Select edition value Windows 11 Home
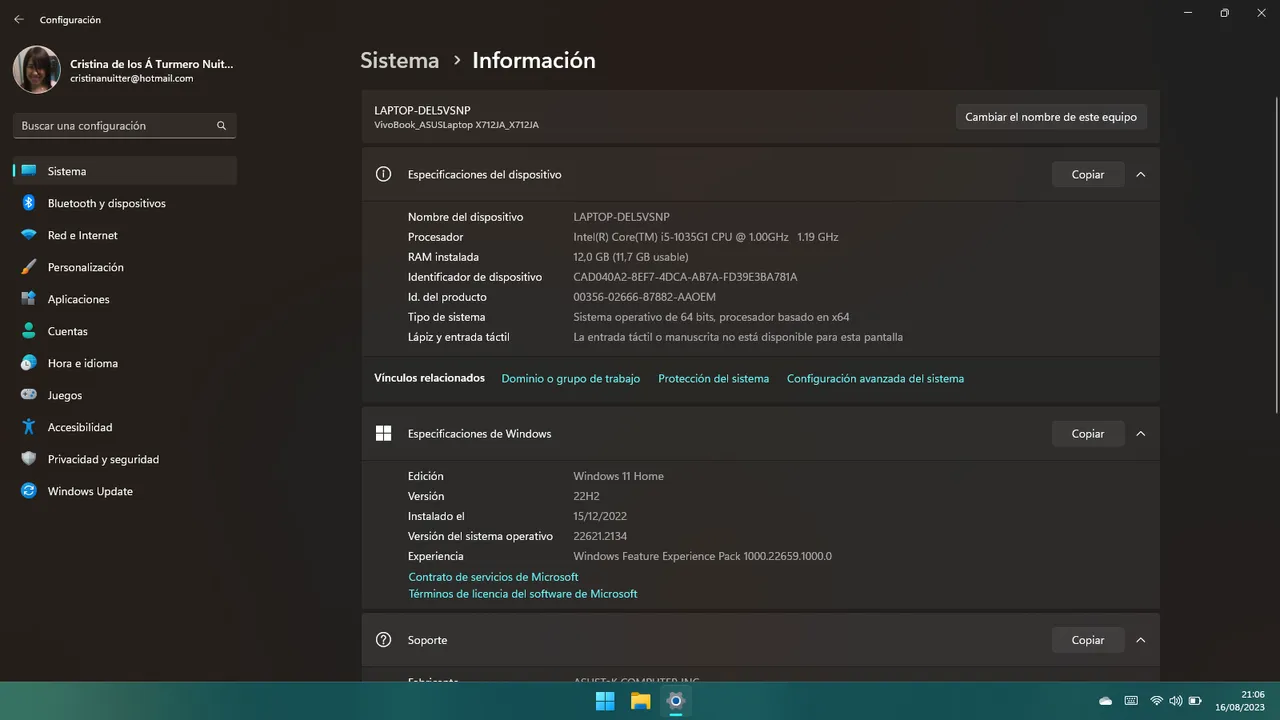Image resolution: width=1280 pixels, height=720 pixels. pos(618,476)
